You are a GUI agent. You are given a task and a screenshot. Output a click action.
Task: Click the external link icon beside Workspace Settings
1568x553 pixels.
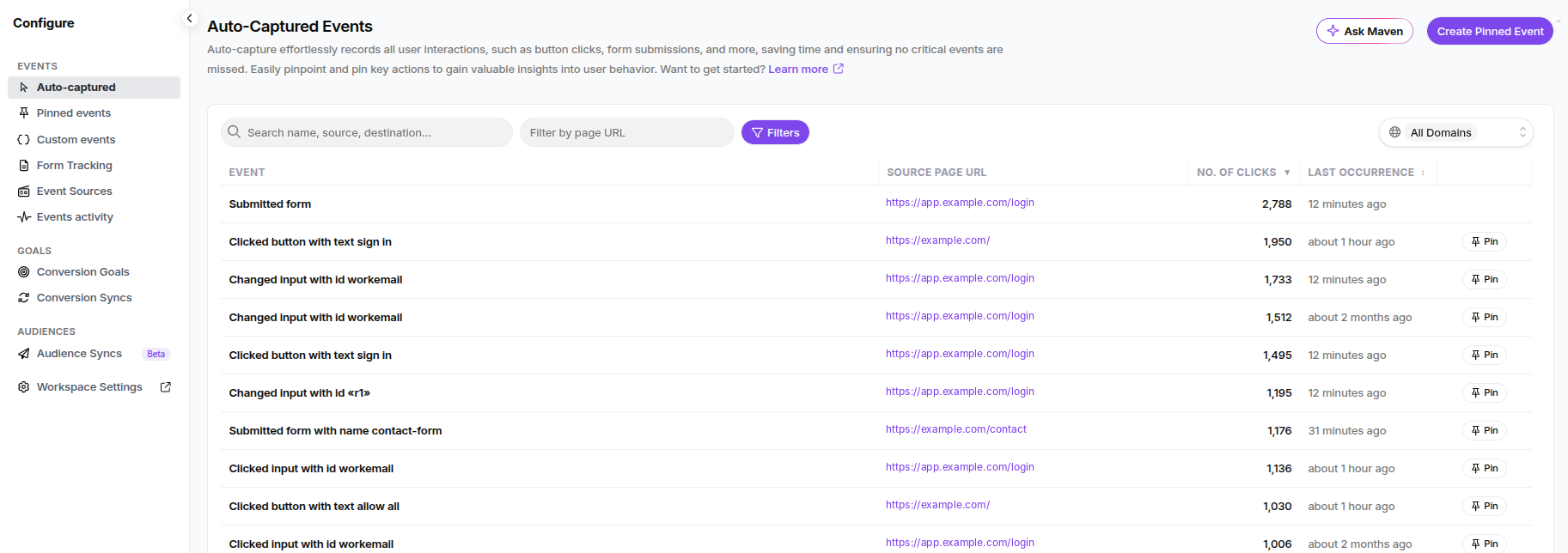pyautogui.click(x=166, y=387)
